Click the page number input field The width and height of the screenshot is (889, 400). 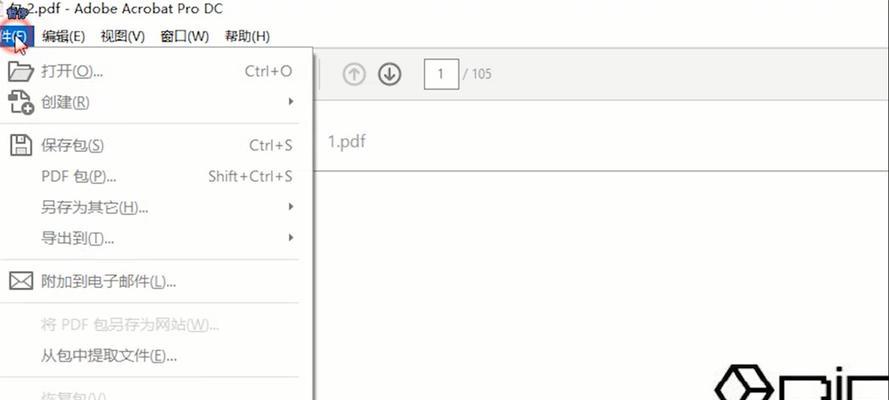[x=441, y=74]
